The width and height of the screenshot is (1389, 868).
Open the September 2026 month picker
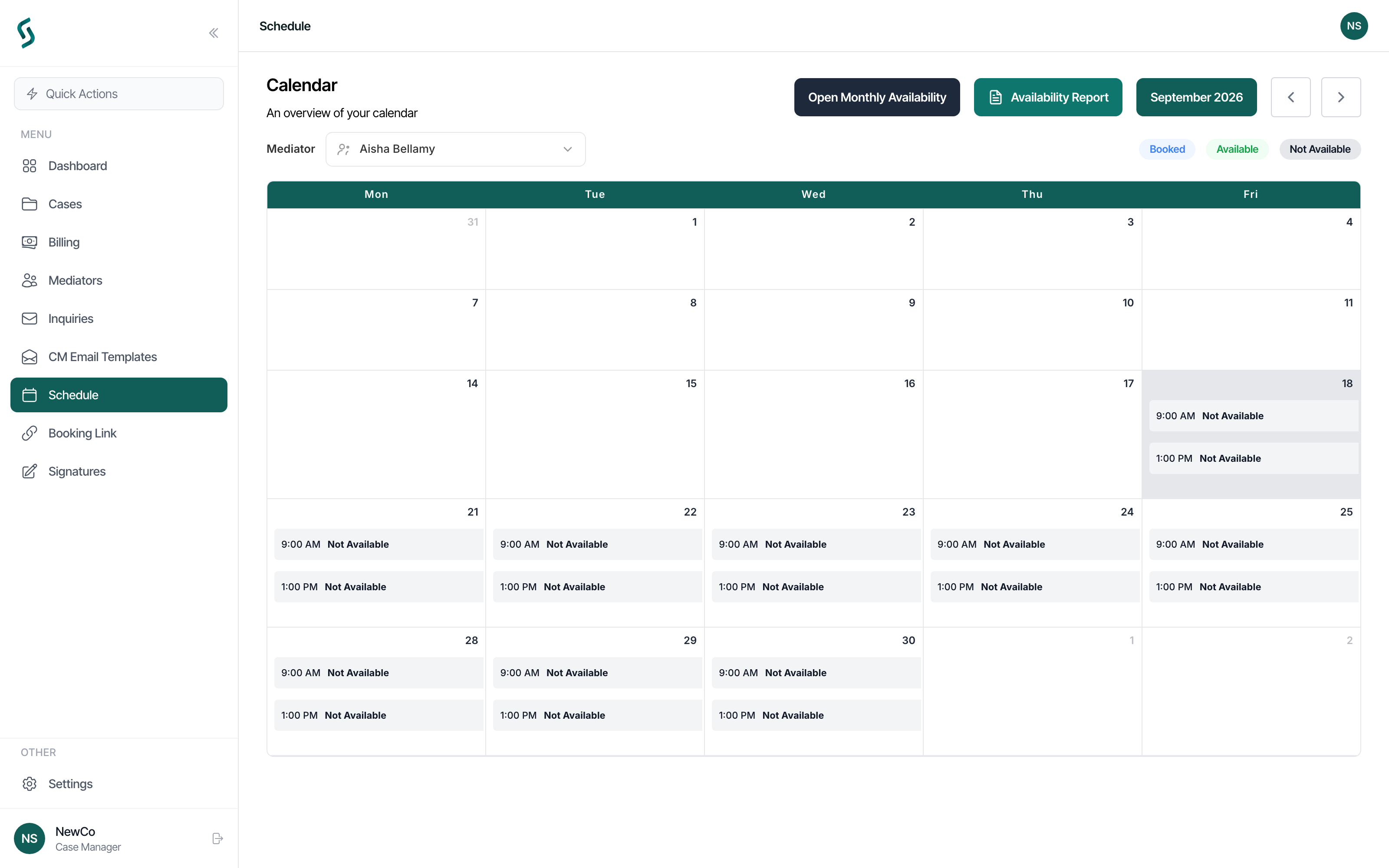tap(1196, 97)
